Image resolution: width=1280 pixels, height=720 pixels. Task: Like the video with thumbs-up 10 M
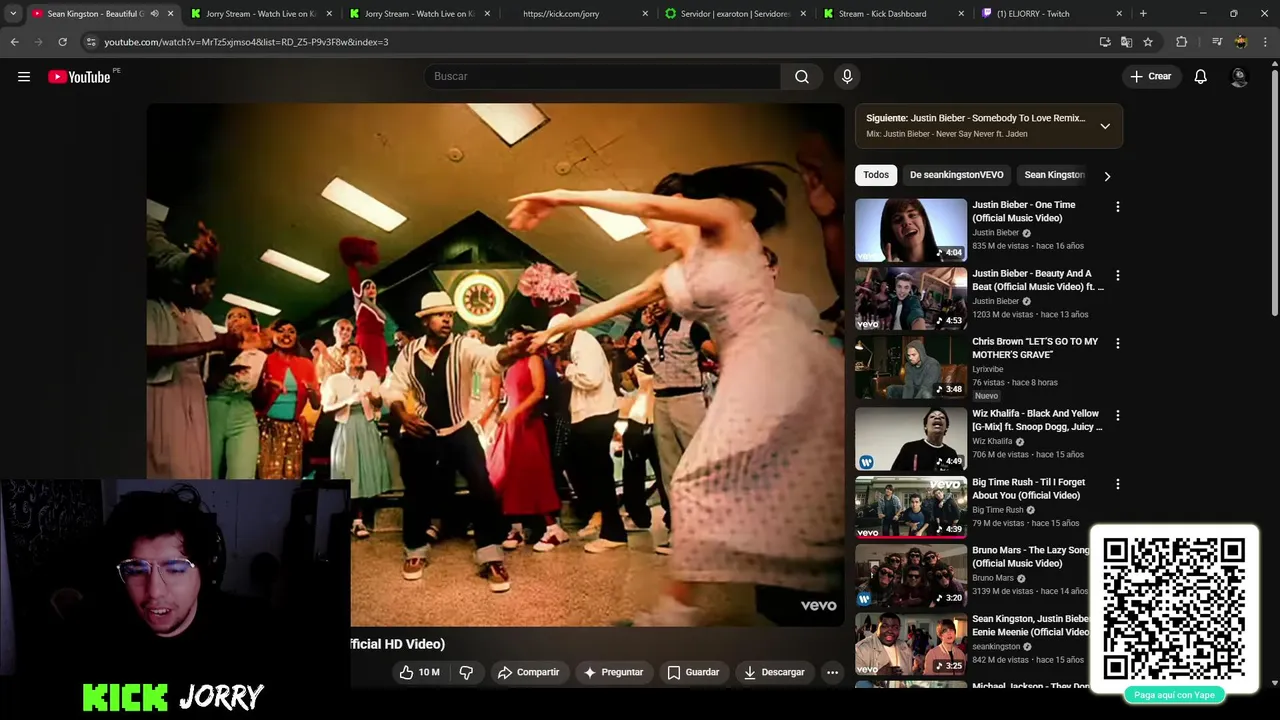click(420, 672)
